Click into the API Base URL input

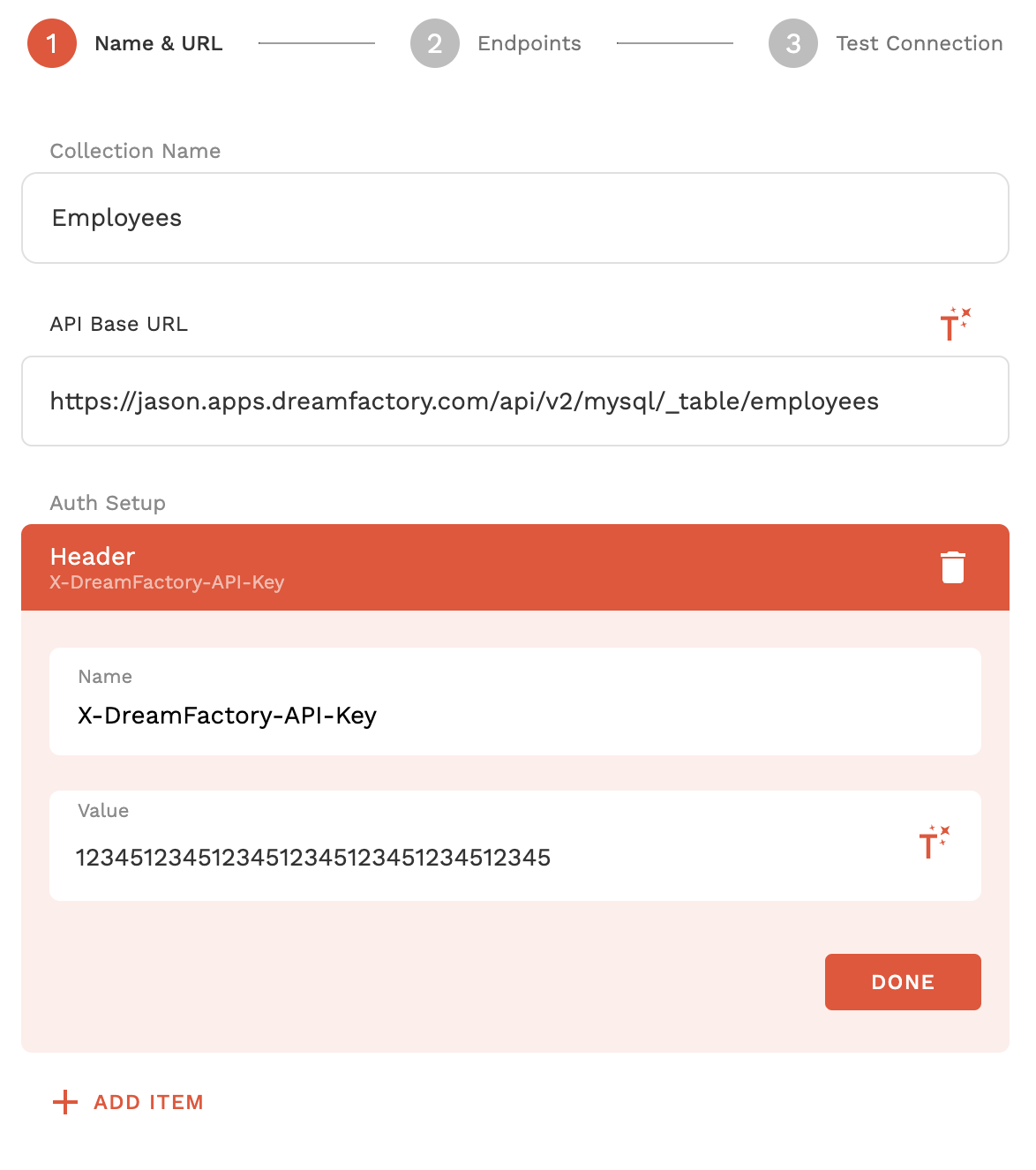point(514,401)
